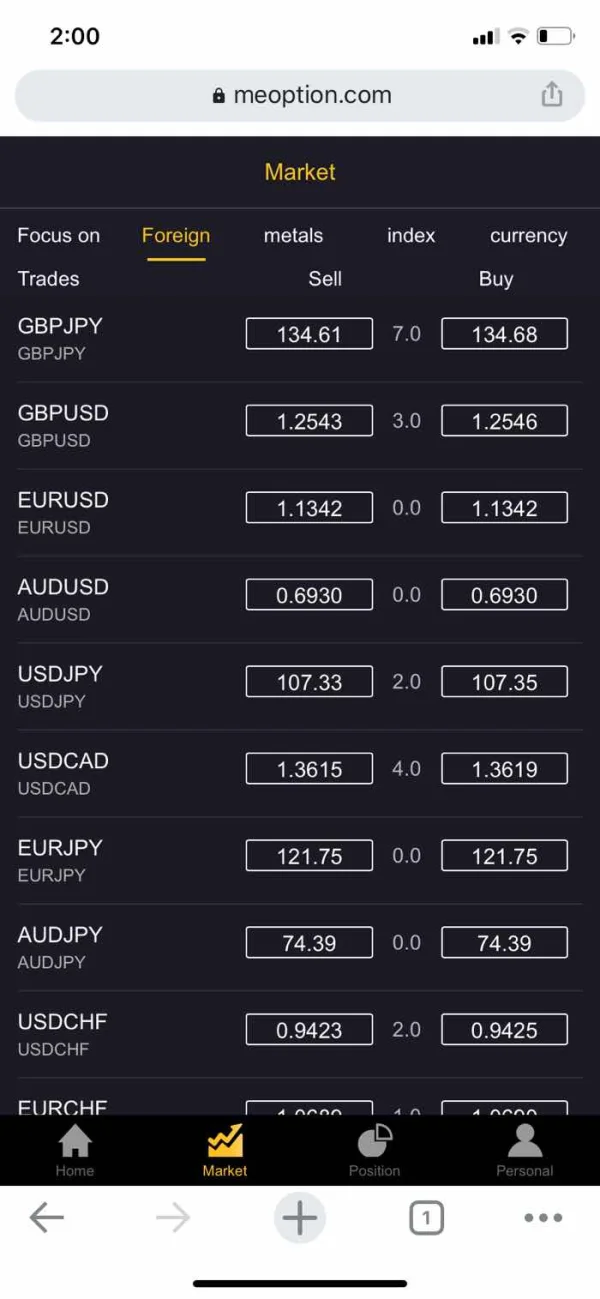600x1299 pixels.
Task: Open the Personal profile icon
Action: click(x=524, y=1148)
